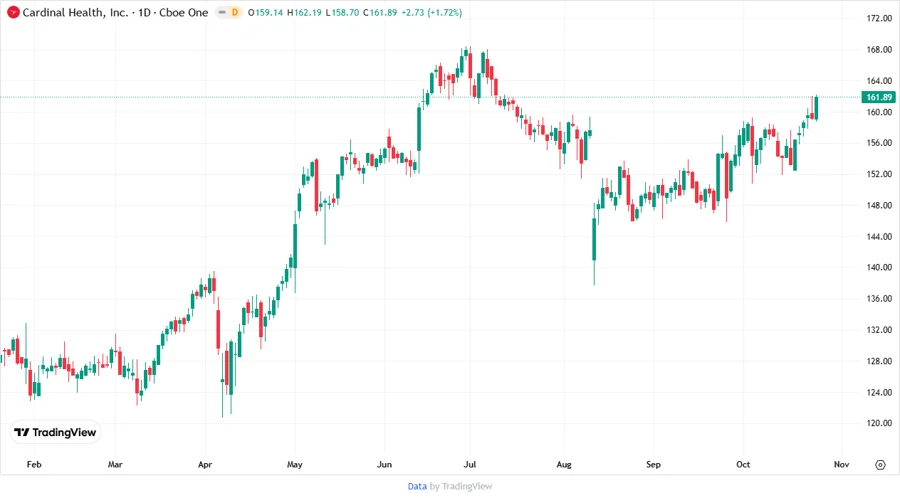Click the 160.00 price axis label
Screen dimensions: 900x498
(879, 112)
